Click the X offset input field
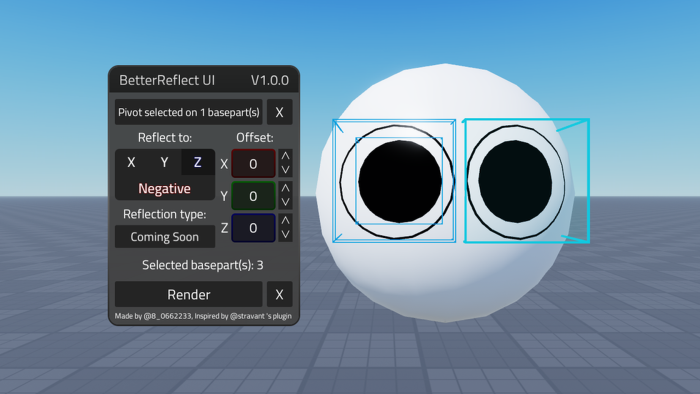 coord(253,164)
